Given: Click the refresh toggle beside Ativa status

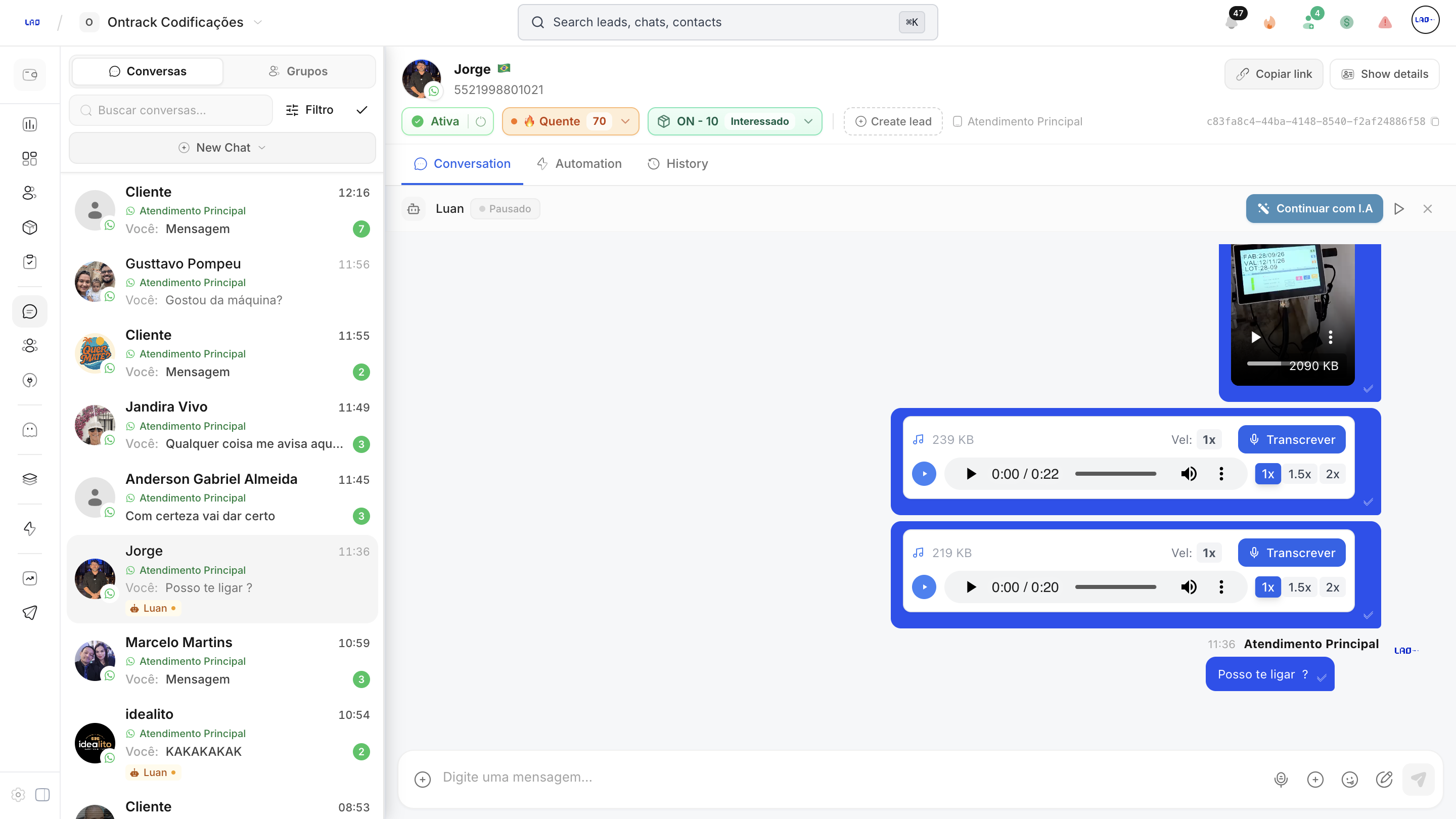Looking at the screenshot, I should (480, 121).
